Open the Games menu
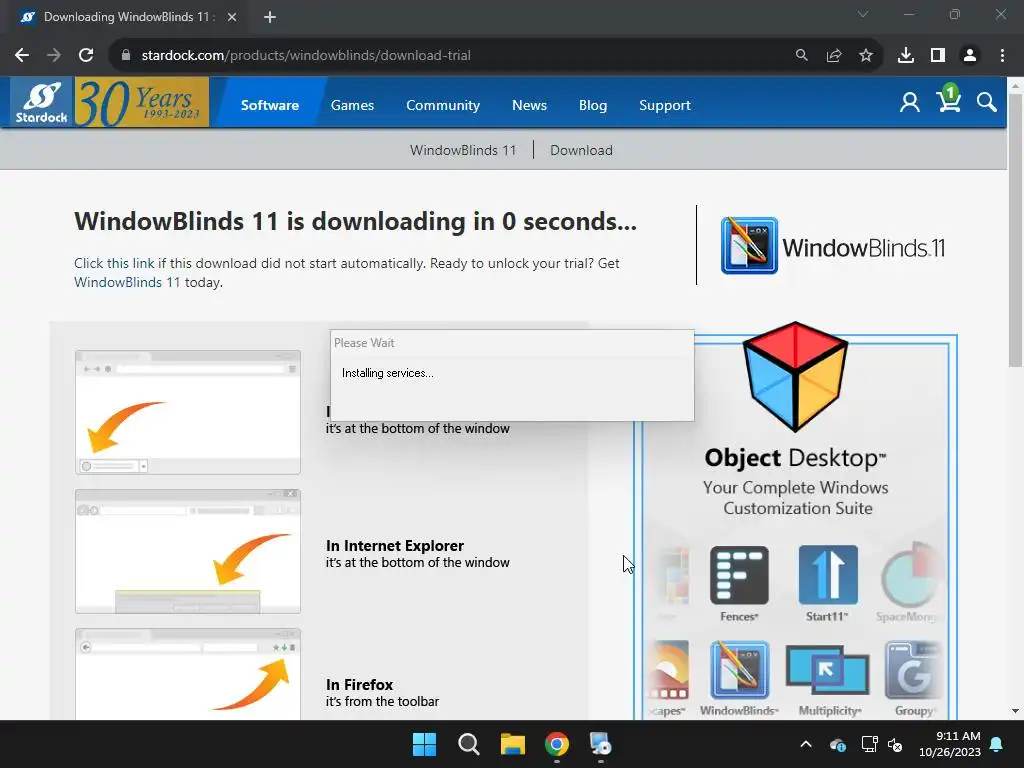This screenshot has height=768, width=1024. (352, 105)
